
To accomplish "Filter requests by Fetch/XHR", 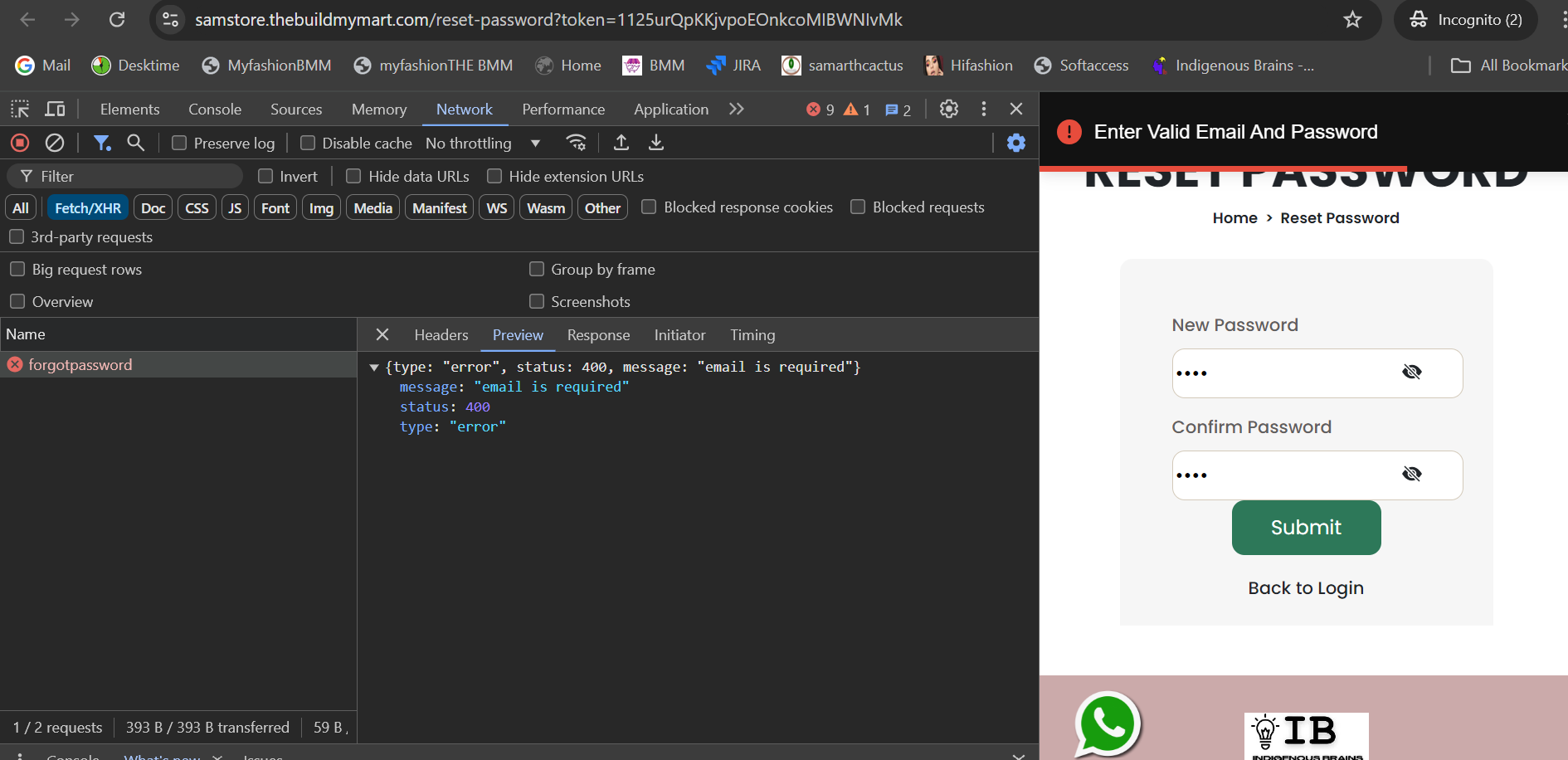I will pos(88,207).
